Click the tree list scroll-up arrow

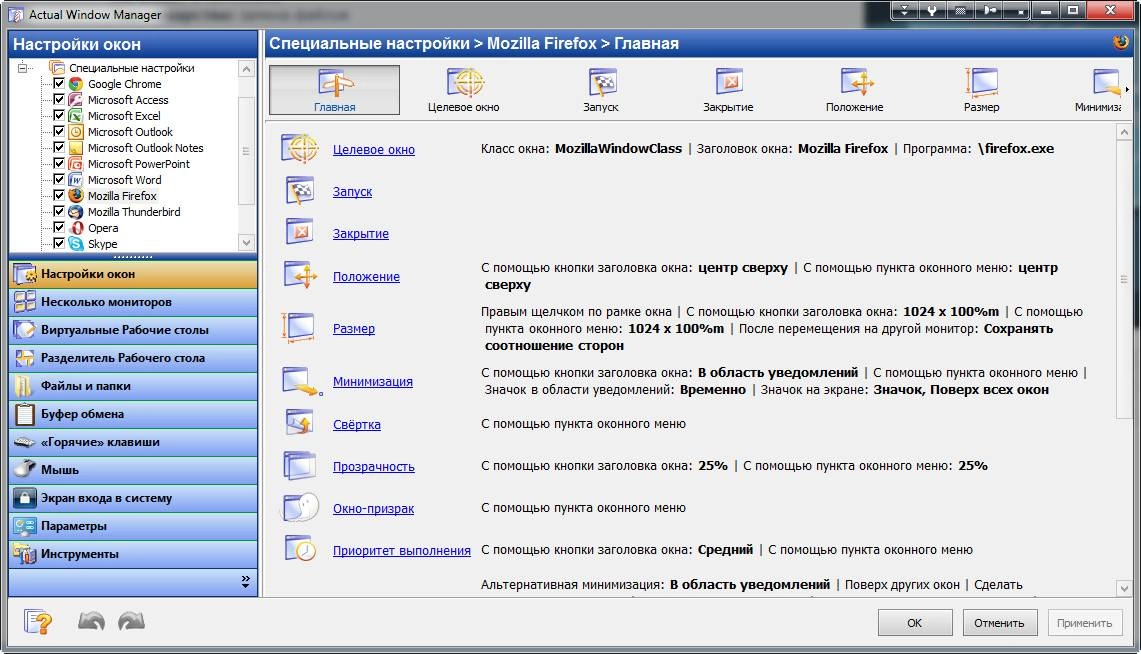247,69
